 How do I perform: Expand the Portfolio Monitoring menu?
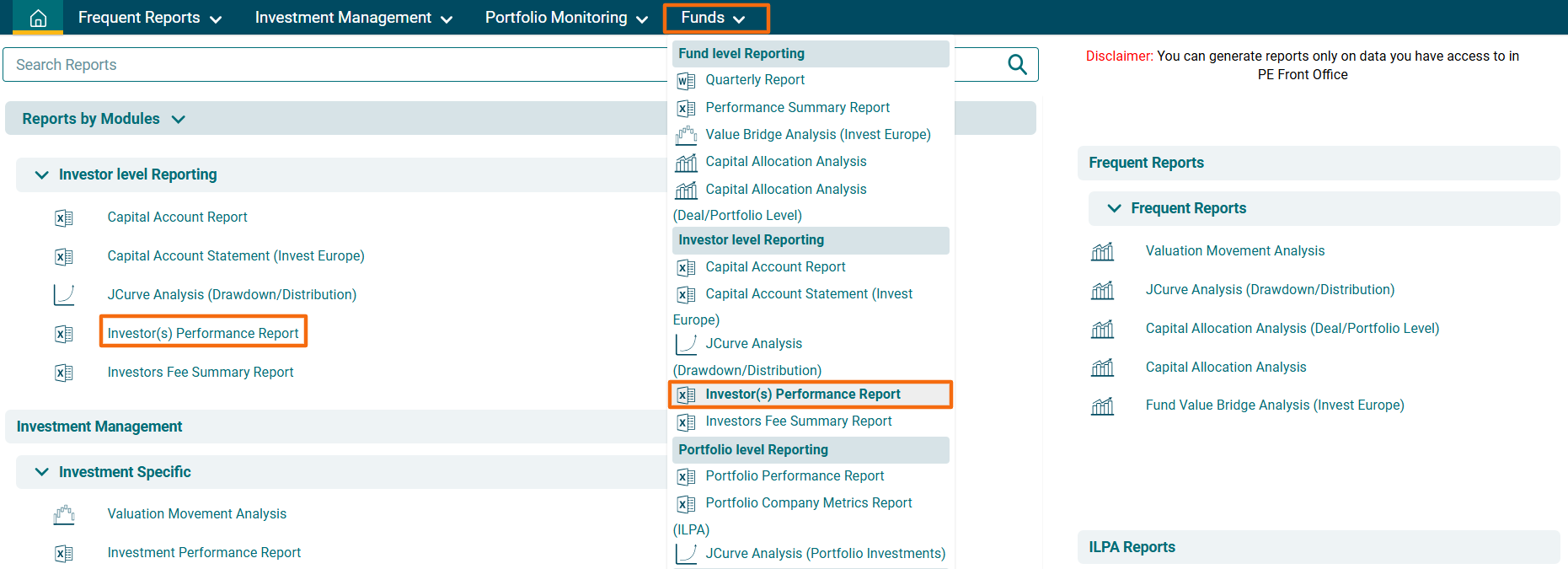click(565, 18)
